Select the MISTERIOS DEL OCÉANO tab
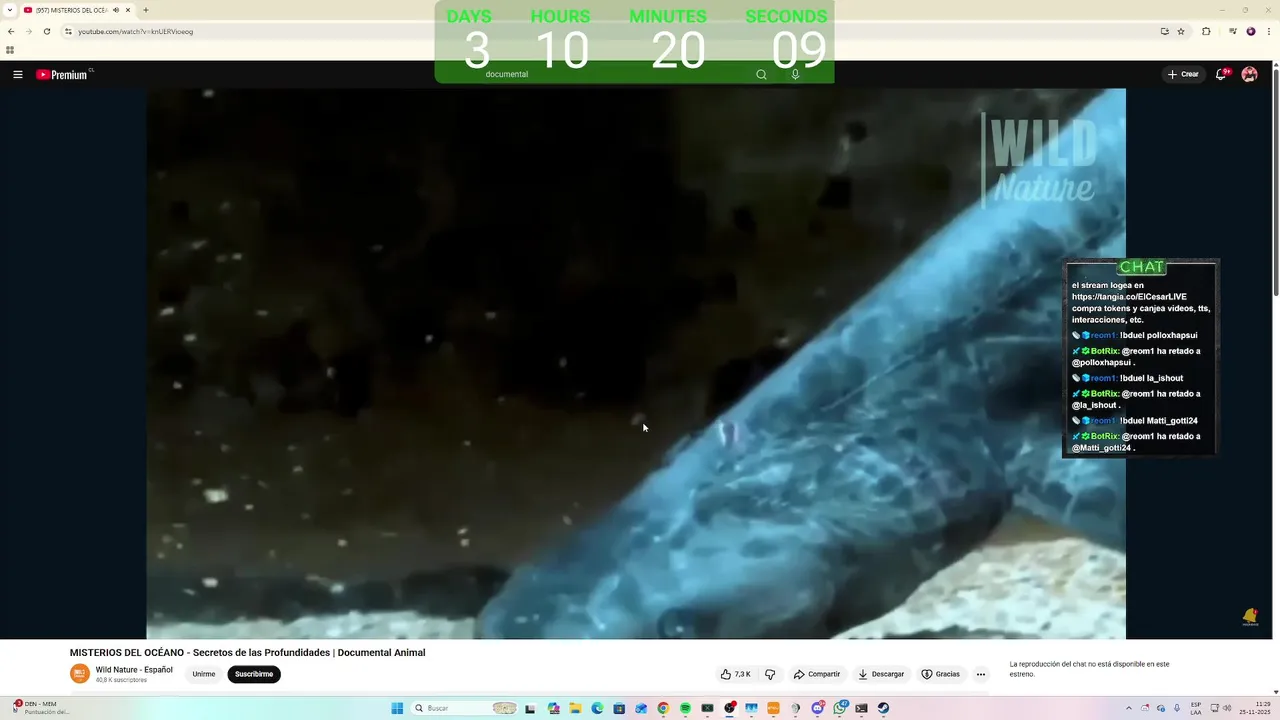1280x720 pixels. tap(72, 10)
